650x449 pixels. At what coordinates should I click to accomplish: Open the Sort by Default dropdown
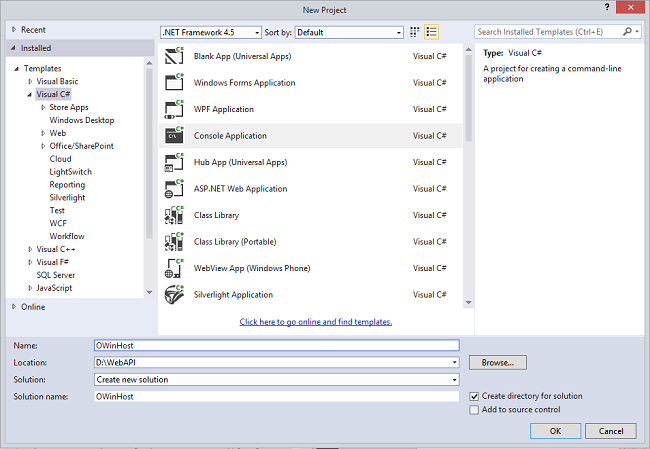pos(349,32)
